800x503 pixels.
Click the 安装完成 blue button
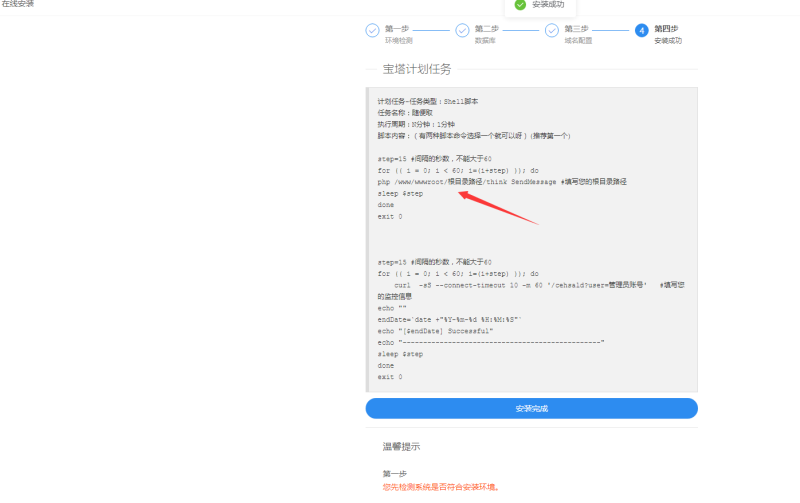tap(531, 409)
